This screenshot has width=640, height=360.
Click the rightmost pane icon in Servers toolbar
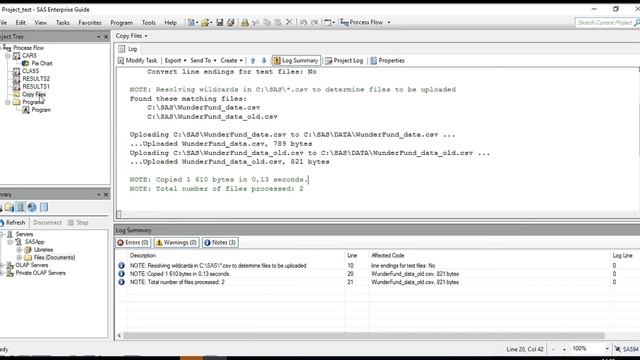[x=44, y=207]
